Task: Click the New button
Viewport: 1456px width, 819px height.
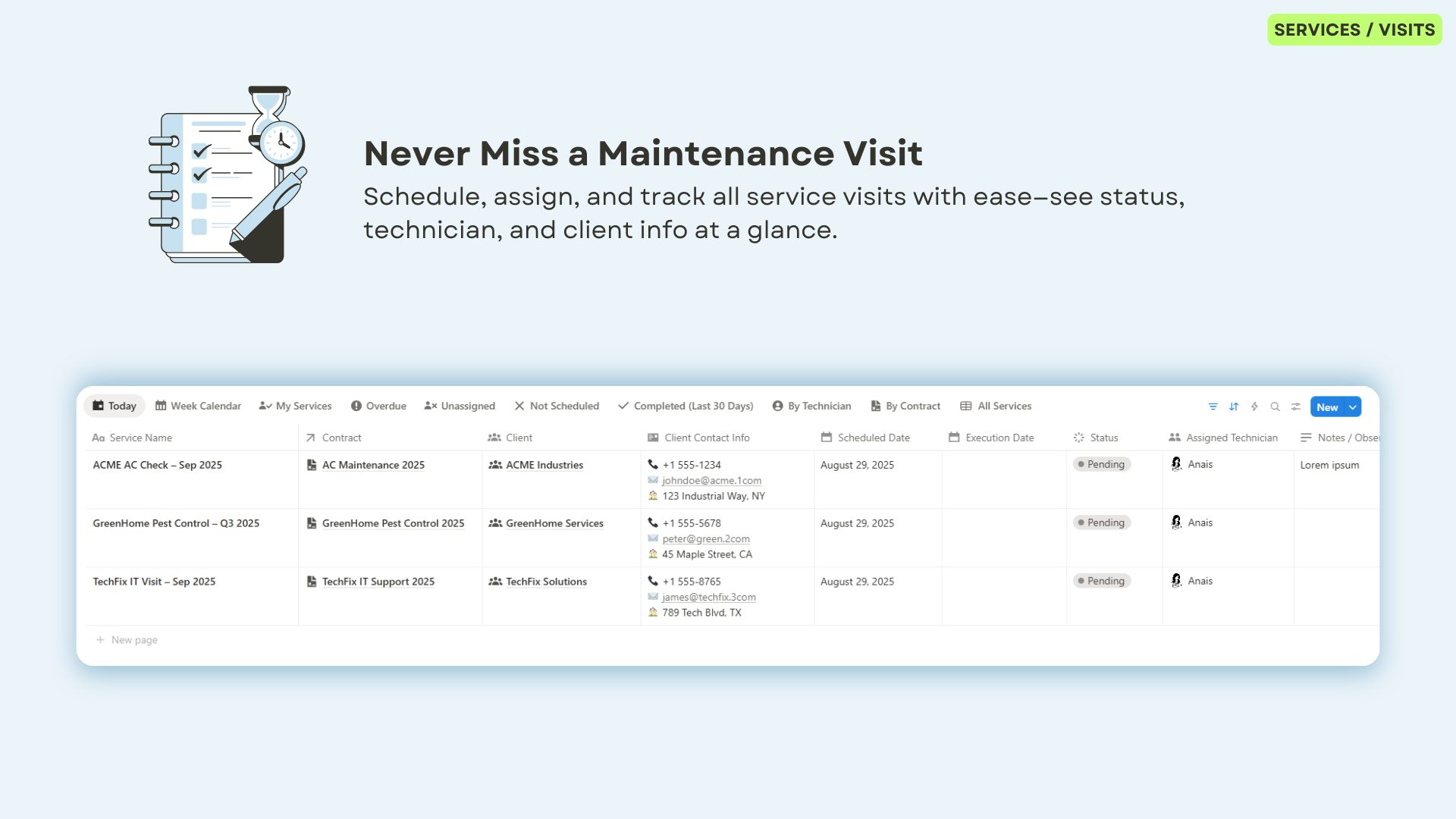Action: point(1327,407)
